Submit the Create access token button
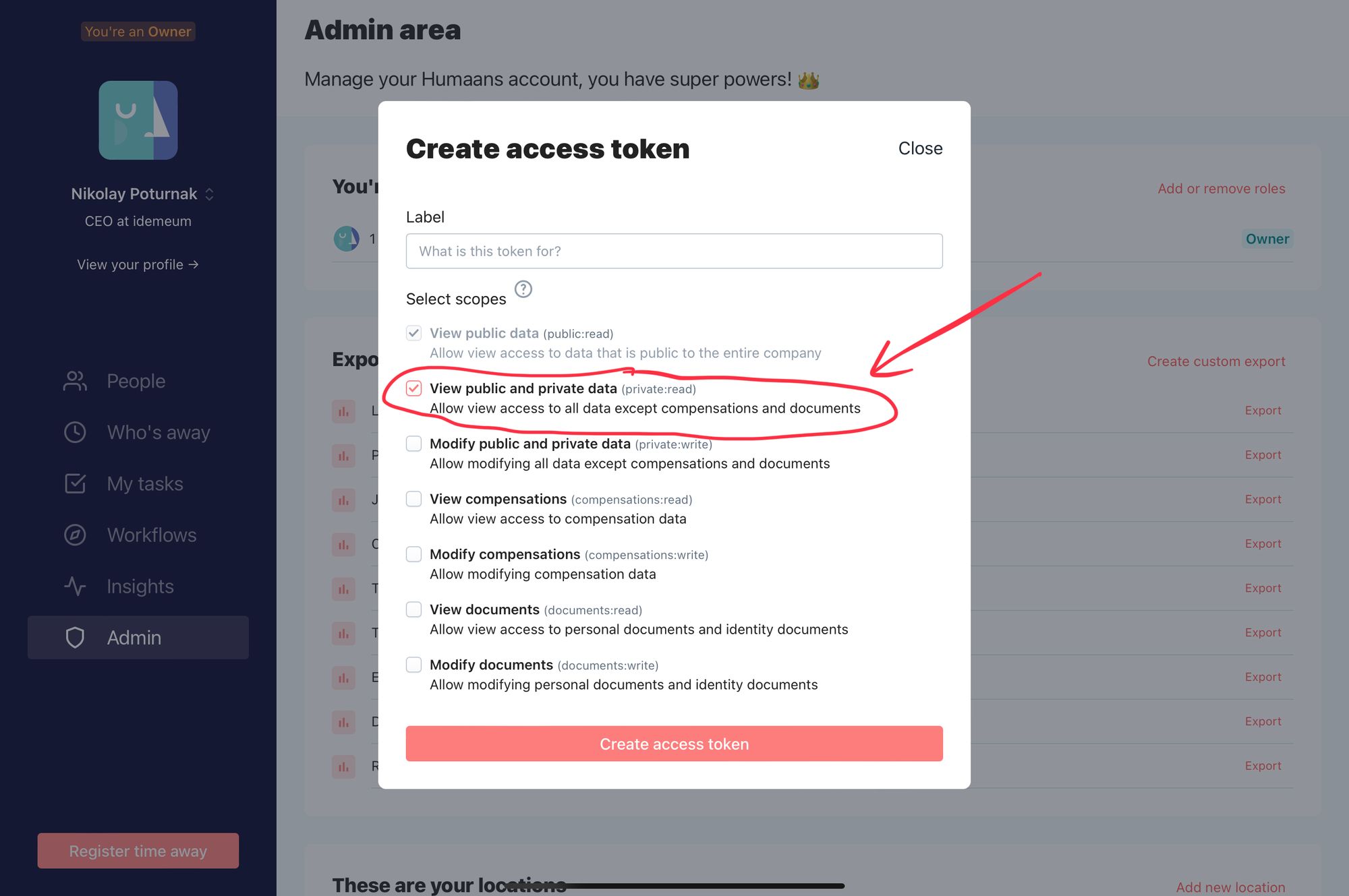Image resolution: width=1349 pixels, height=896 pixels. tap(674, 744)
